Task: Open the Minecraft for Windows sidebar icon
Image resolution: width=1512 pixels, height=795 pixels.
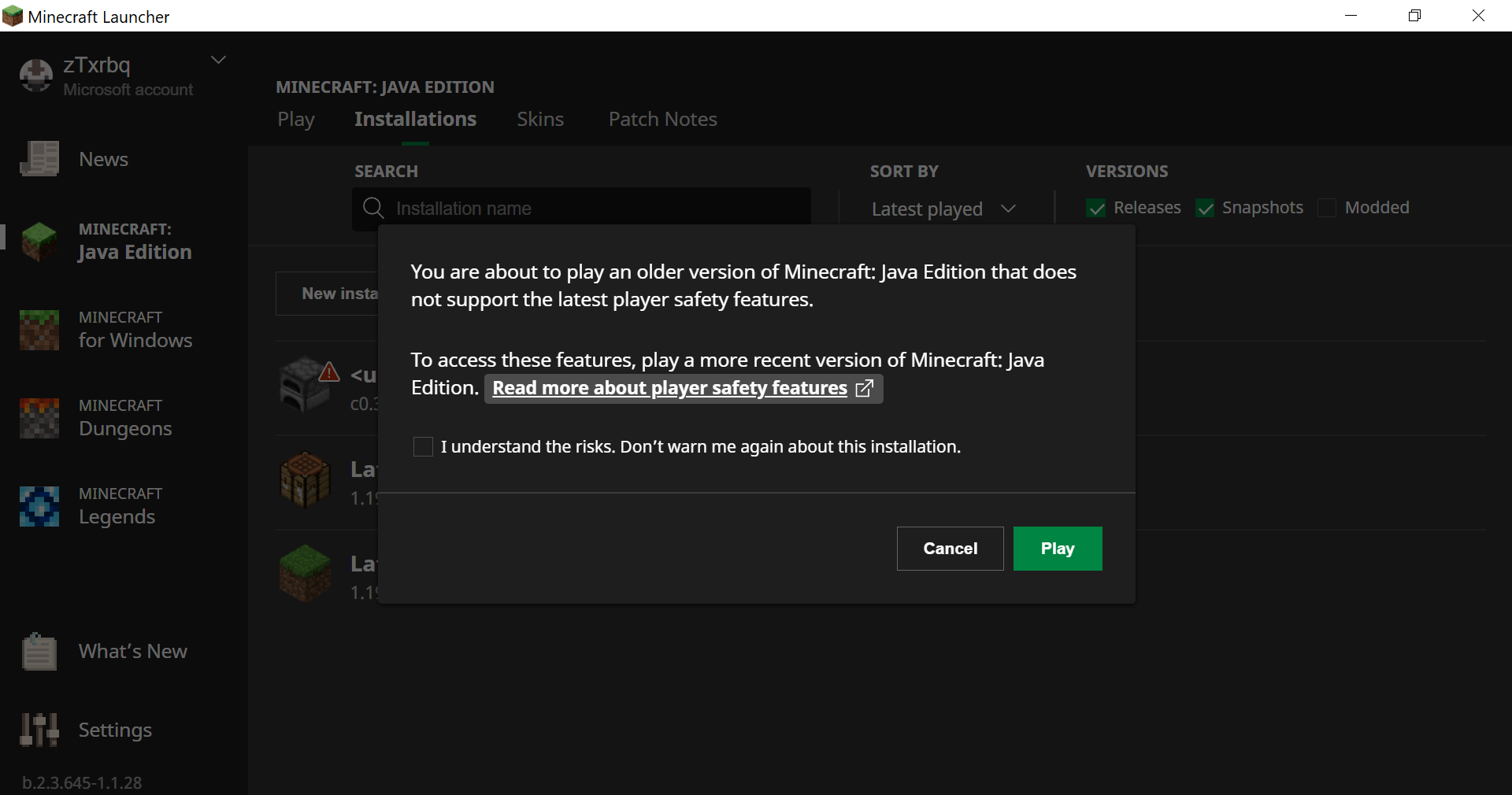Action: tap(39, 330)
